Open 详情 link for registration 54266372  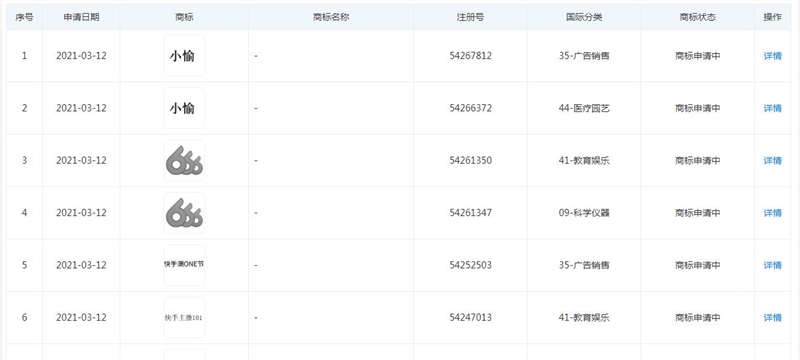[x=772, y=108]
